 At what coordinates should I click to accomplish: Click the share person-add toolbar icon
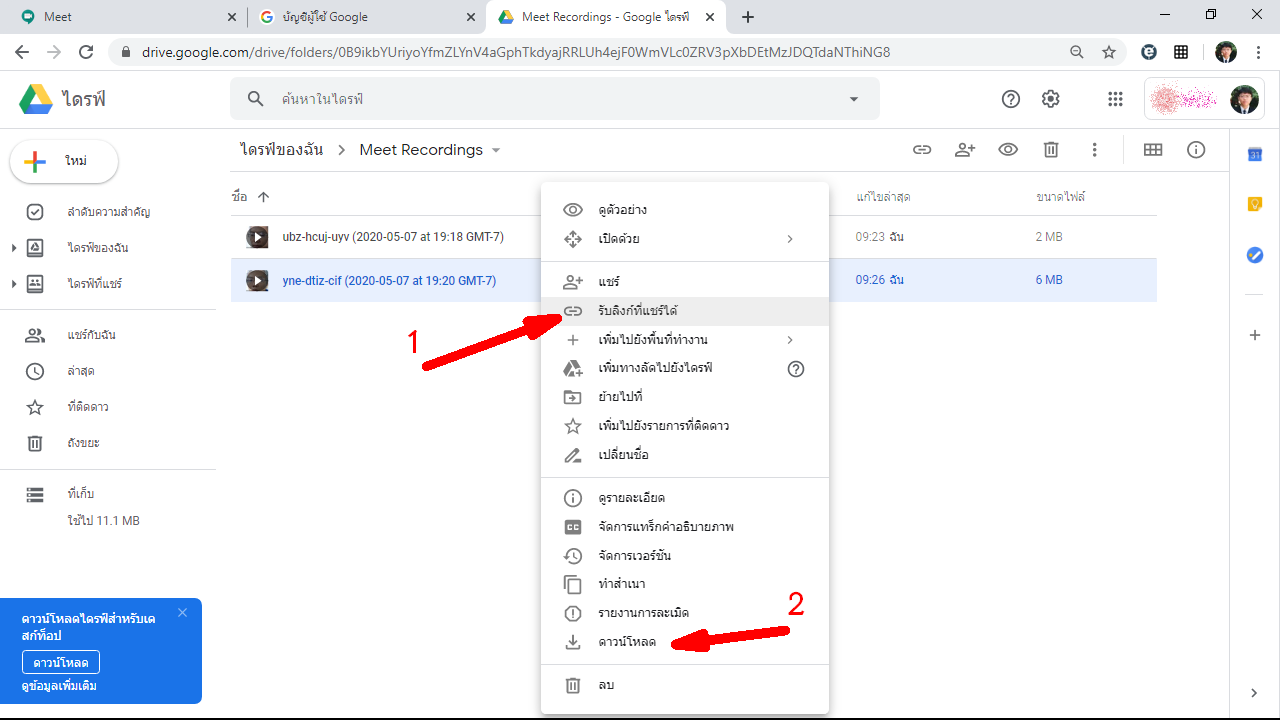[x=965, y=150]
